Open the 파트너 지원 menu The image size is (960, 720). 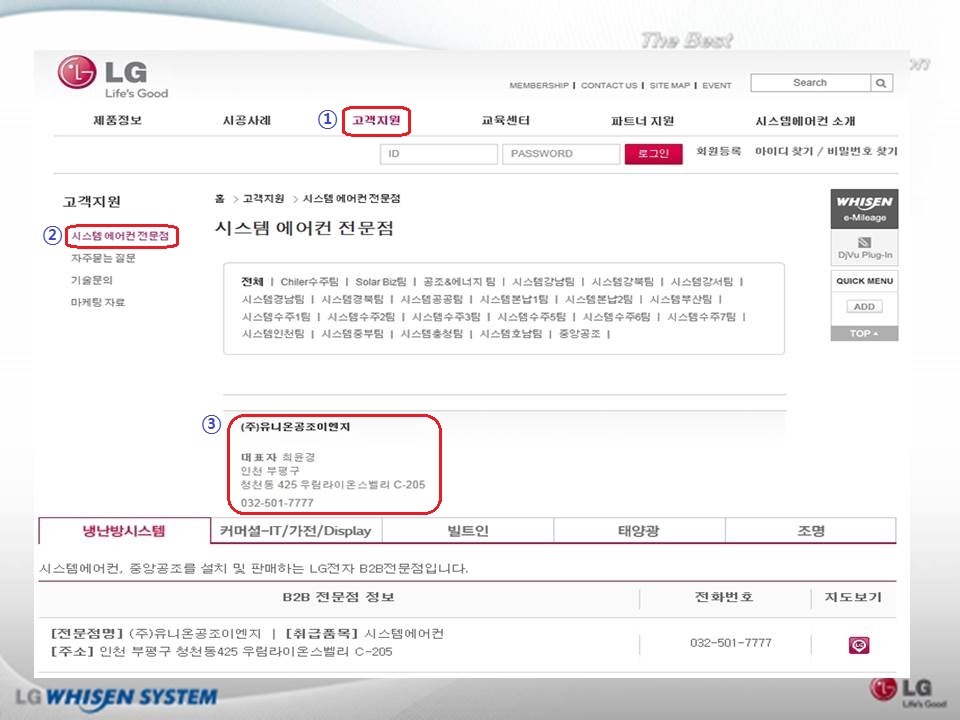click(x=642, y=121)
